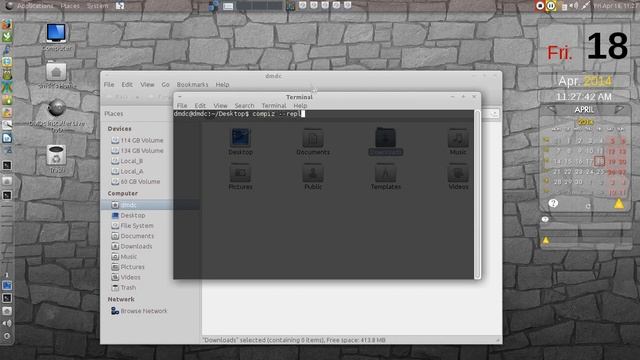This screenshot has height=360, width=640.
Task: Open the Places menu in top panel
Action: (70, 6)
